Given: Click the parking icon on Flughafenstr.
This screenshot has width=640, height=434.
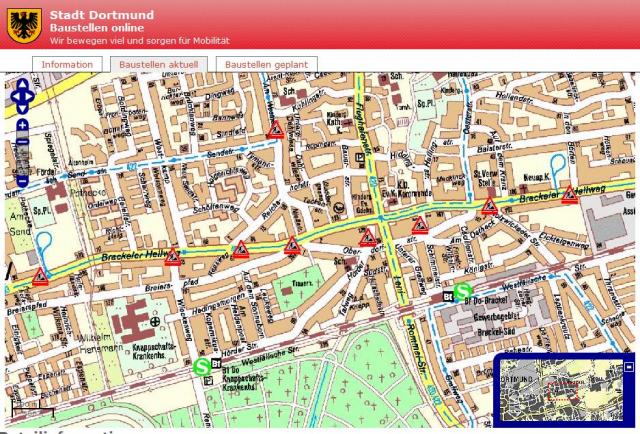Looking at the screenshot, I should click(x=360, y=158).
